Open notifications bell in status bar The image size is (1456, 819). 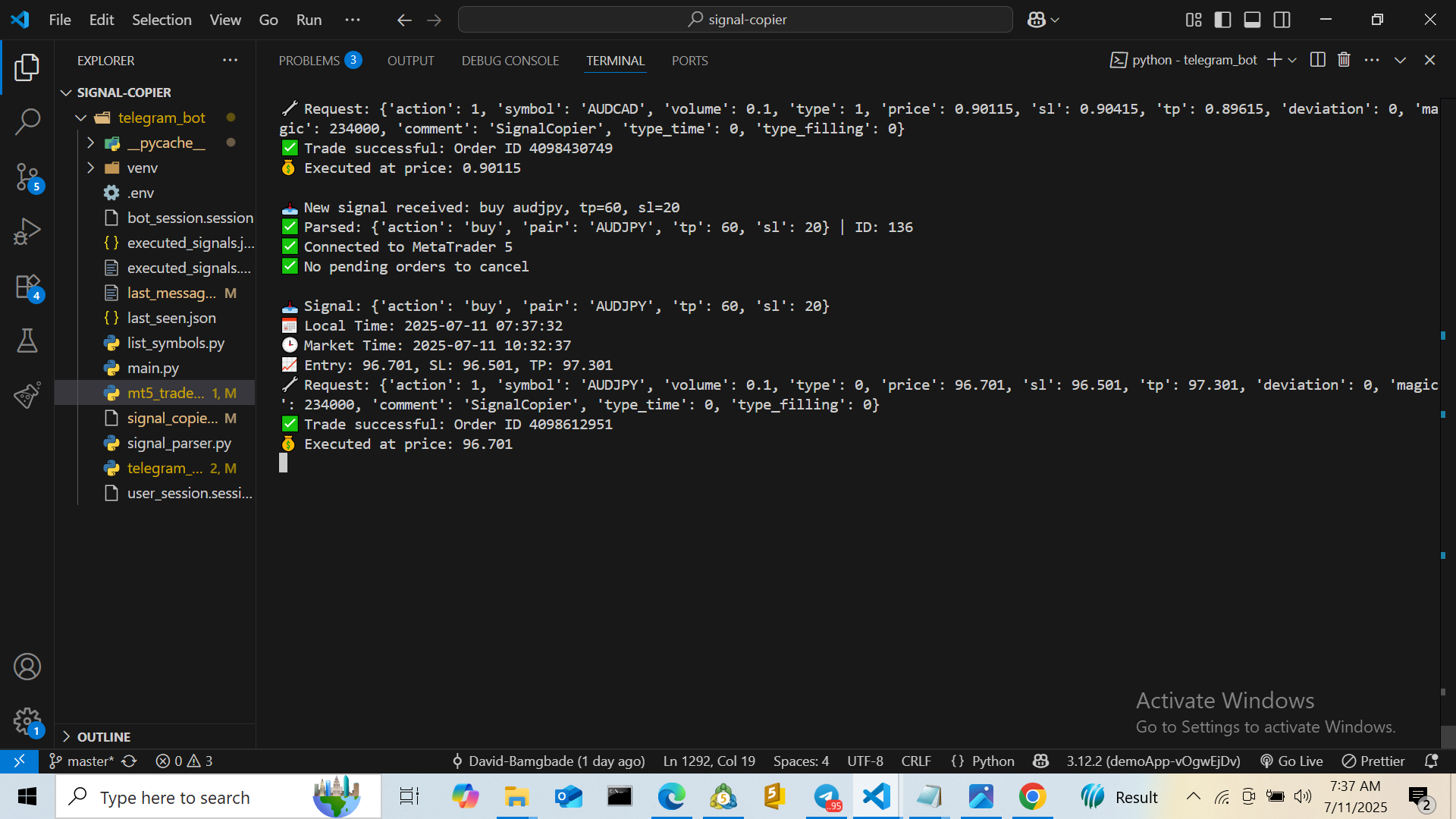[1432, 761]
